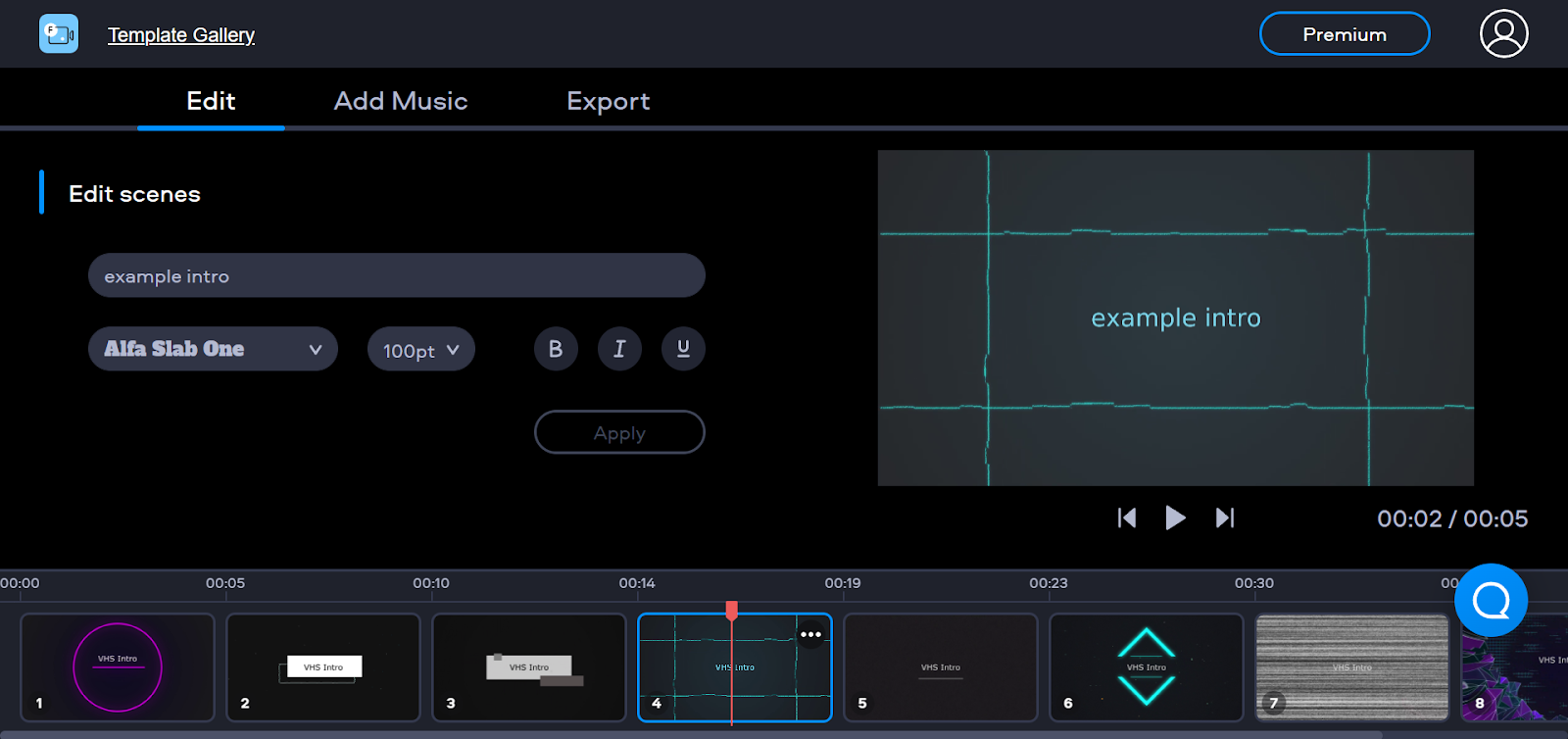The width and height of the screenshot is (1568, 739).
Task: Switch to the Add Music tab
Action: (401, 101)
